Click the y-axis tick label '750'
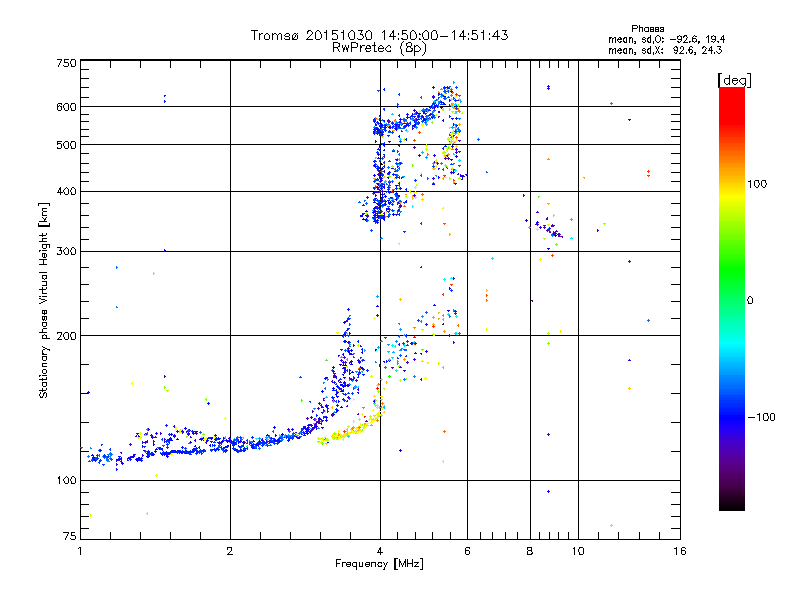The image size is (800, 600). (x=67, y=63)
